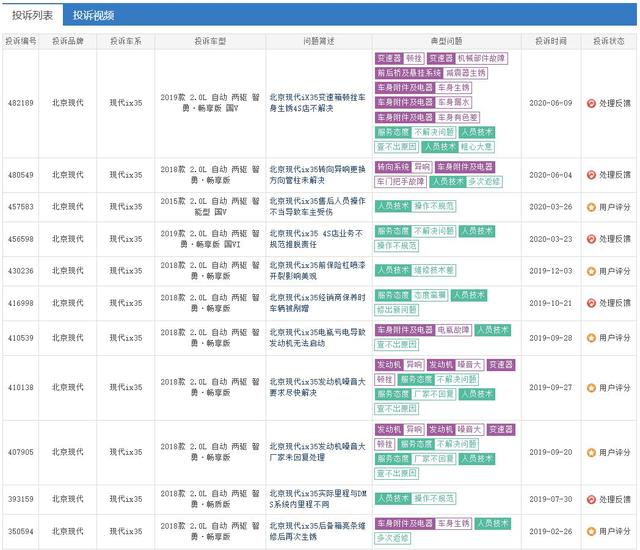Image resolution: width=640 pixels, height=550 pixels.
Task: Click 用户评分 icon for complaint 430236
Action: (x=591, y=271)
